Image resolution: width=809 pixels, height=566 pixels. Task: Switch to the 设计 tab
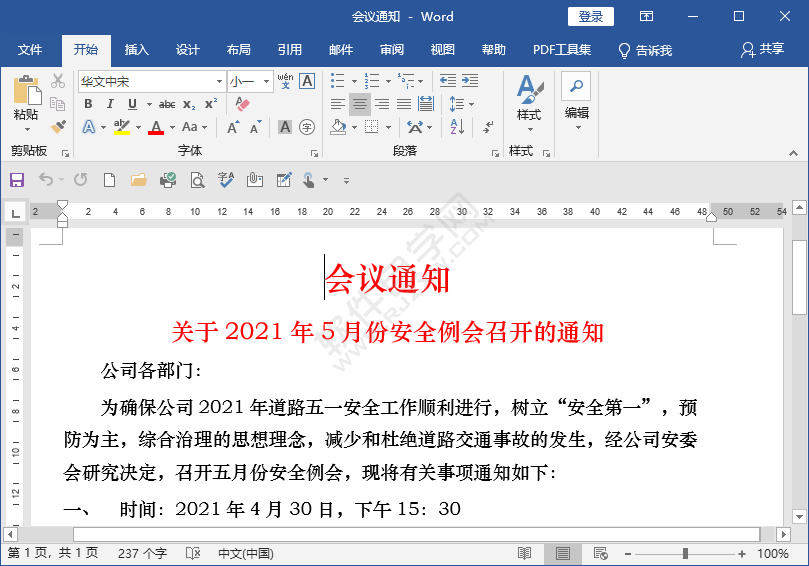(187, 50)
